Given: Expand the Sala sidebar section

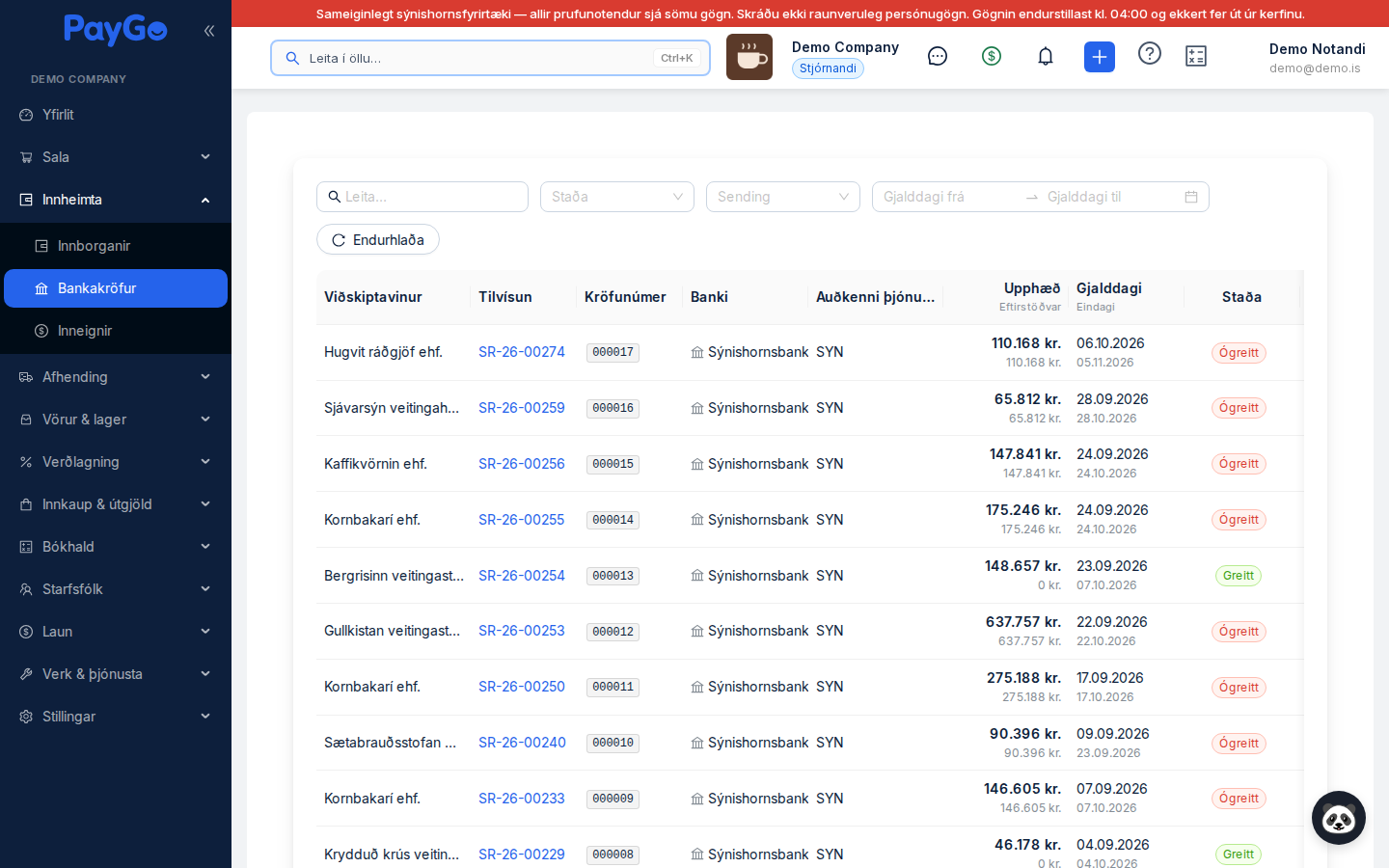Looking at the screenshot, I should coord(116,157).
